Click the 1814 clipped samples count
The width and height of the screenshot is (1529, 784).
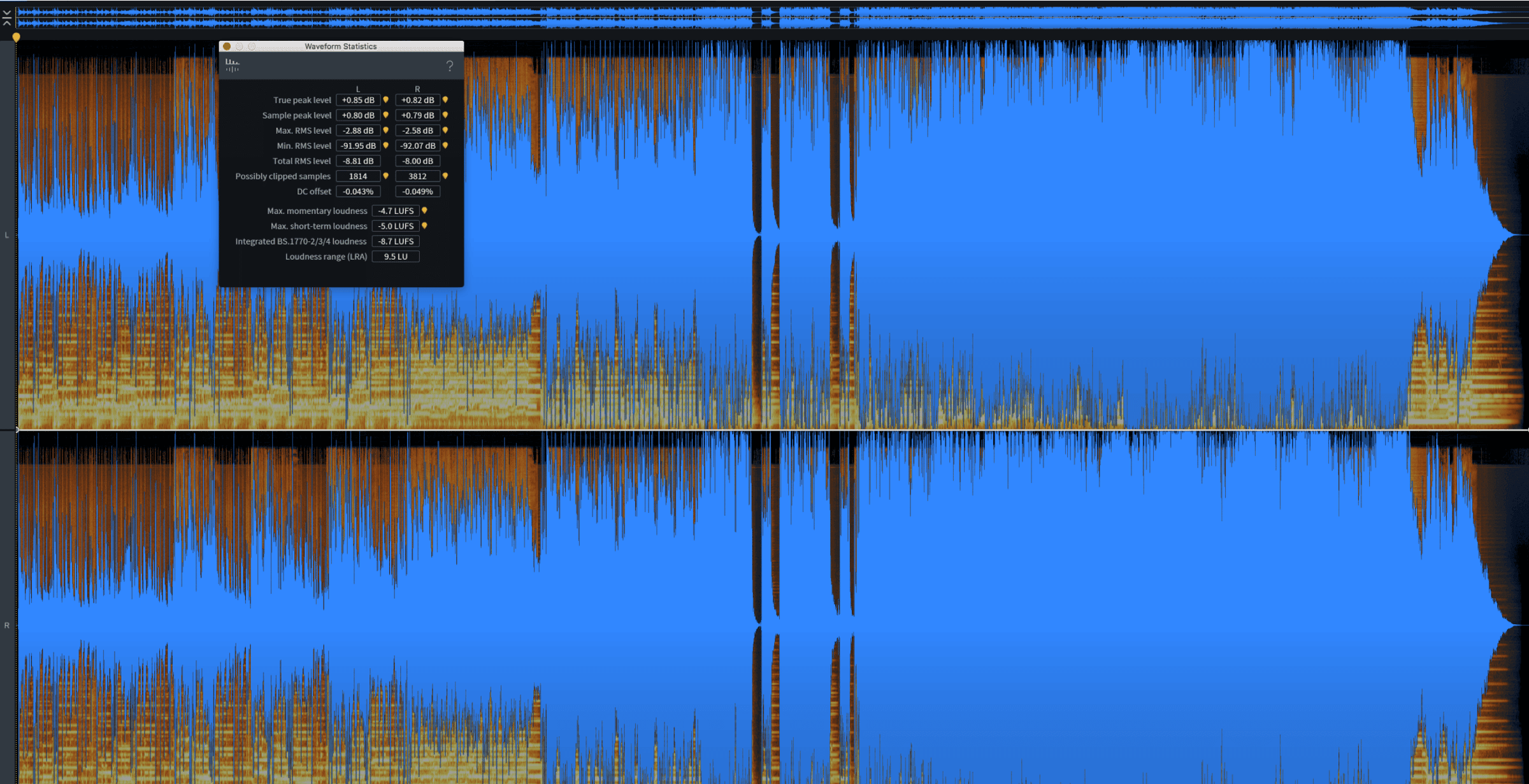tap(358, 176)
